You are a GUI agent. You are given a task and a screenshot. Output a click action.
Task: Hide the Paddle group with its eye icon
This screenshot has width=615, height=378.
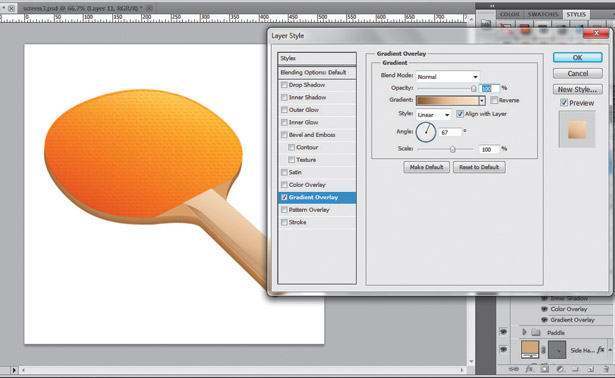[504, 332]
